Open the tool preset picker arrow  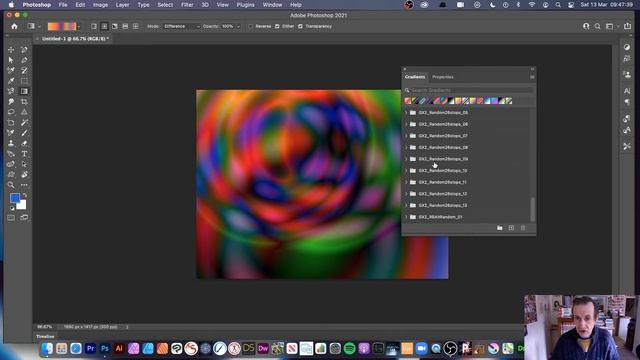pyautogui.click(x=39, y=27)
